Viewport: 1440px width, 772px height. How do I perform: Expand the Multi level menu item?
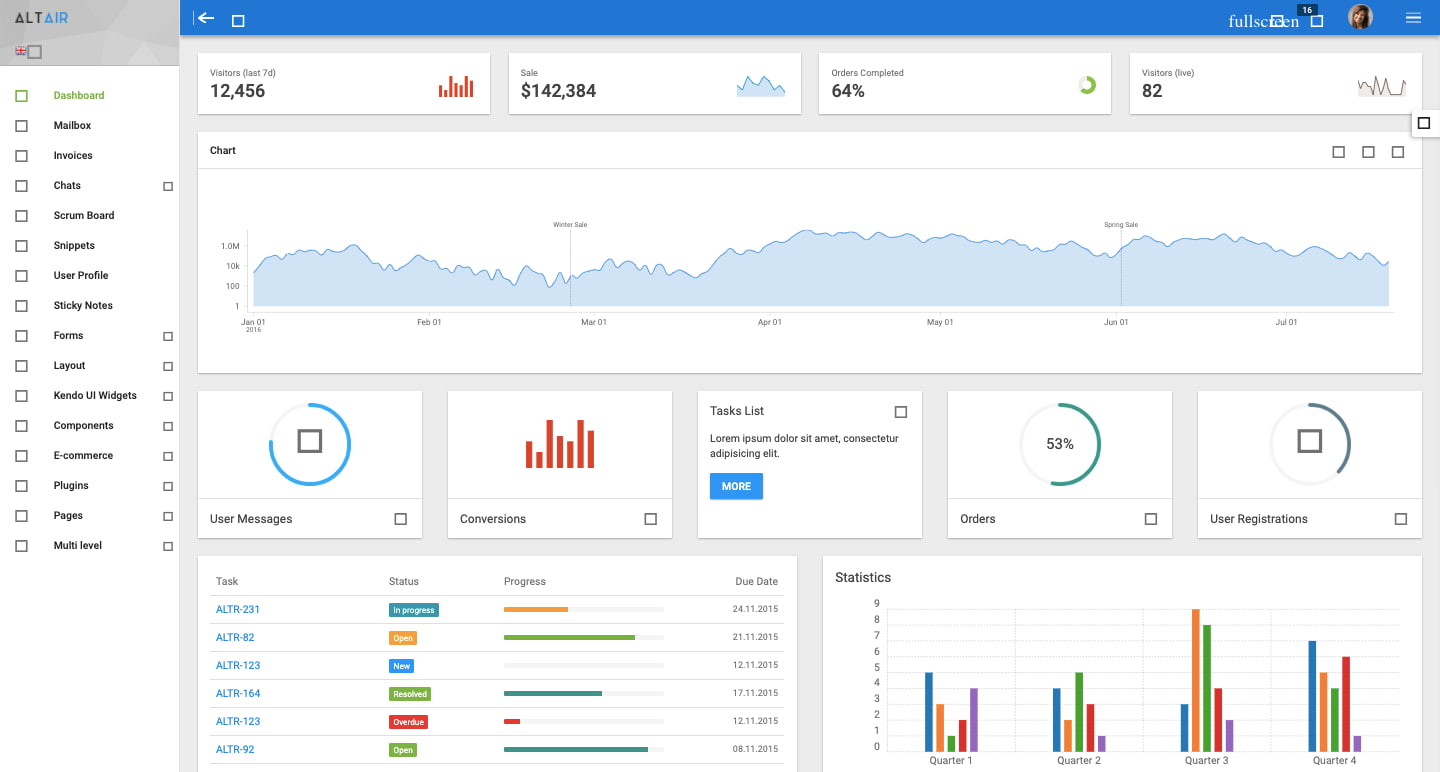168,546
